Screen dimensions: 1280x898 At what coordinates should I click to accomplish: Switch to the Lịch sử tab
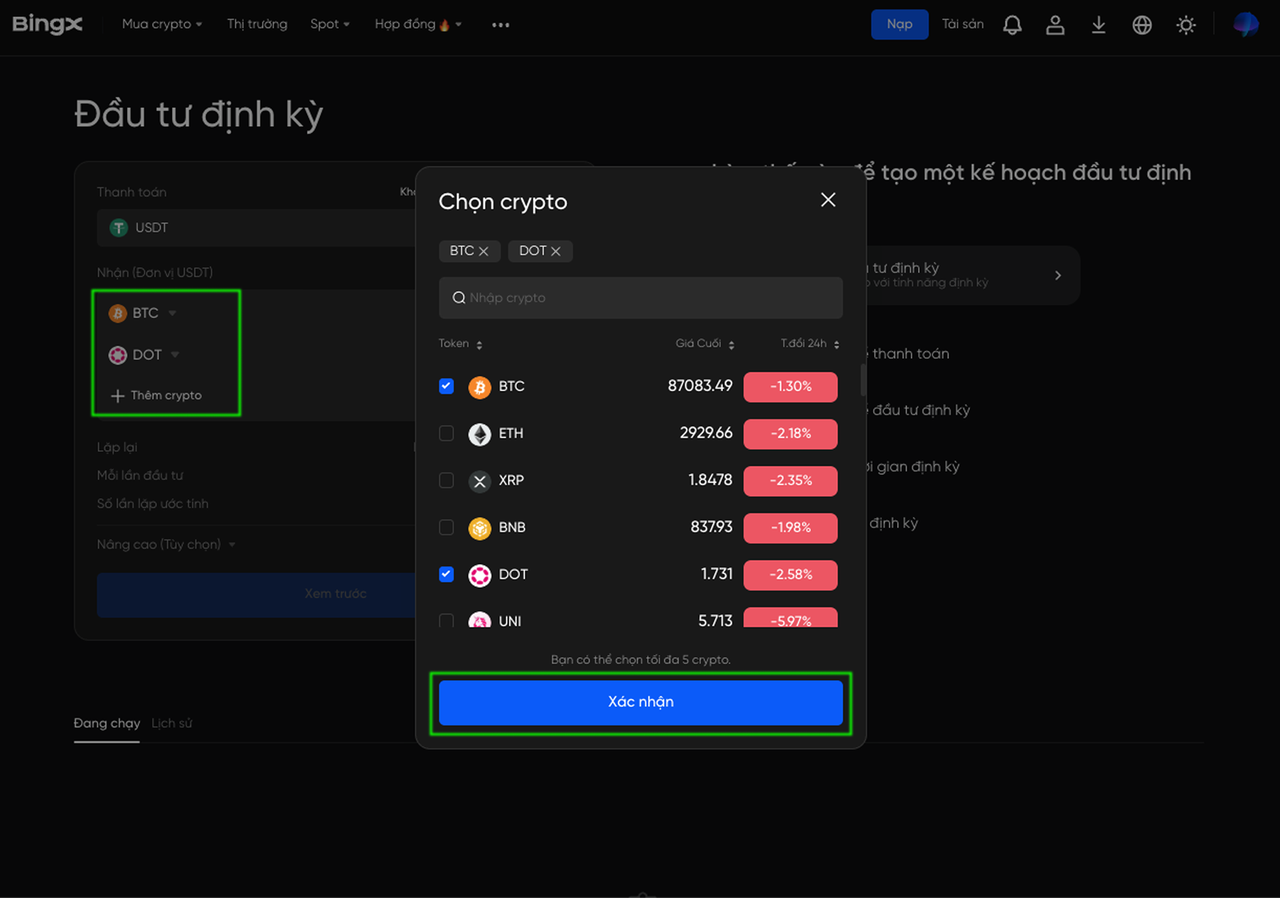pyautogui.click(x=171, y=723)
